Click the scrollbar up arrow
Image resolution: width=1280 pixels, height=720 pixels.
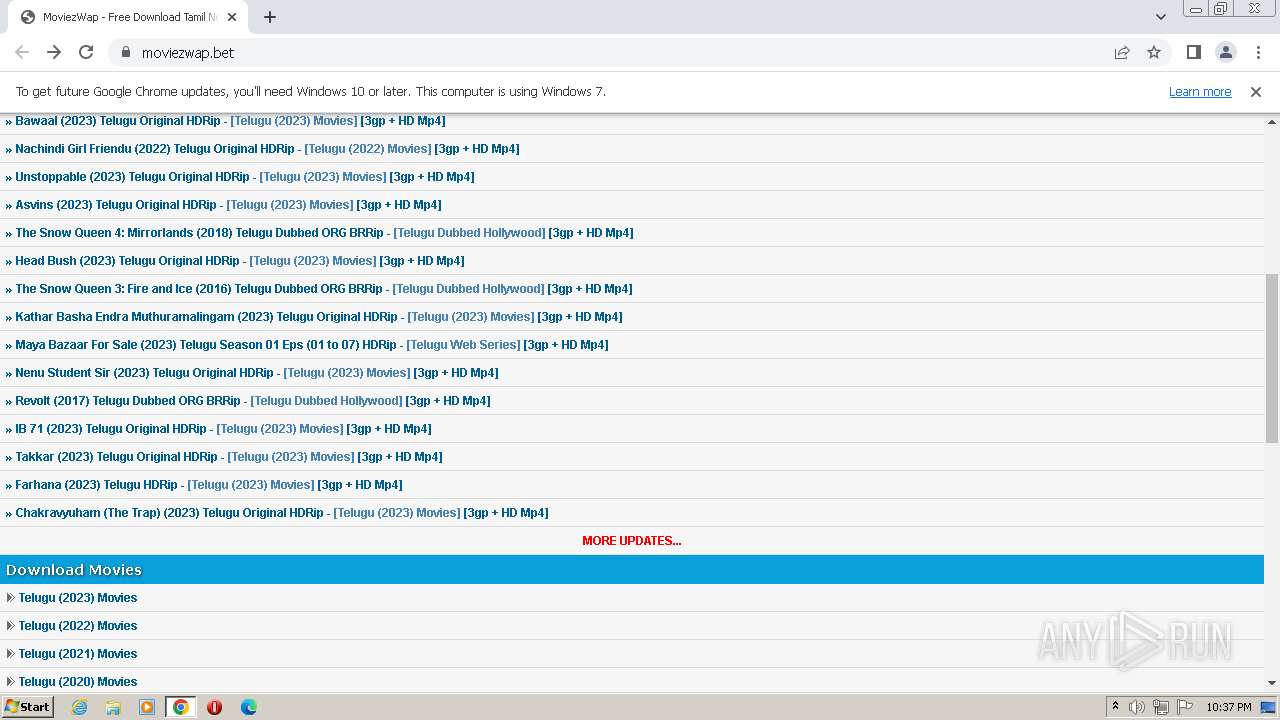click(x=1272, y=121)
